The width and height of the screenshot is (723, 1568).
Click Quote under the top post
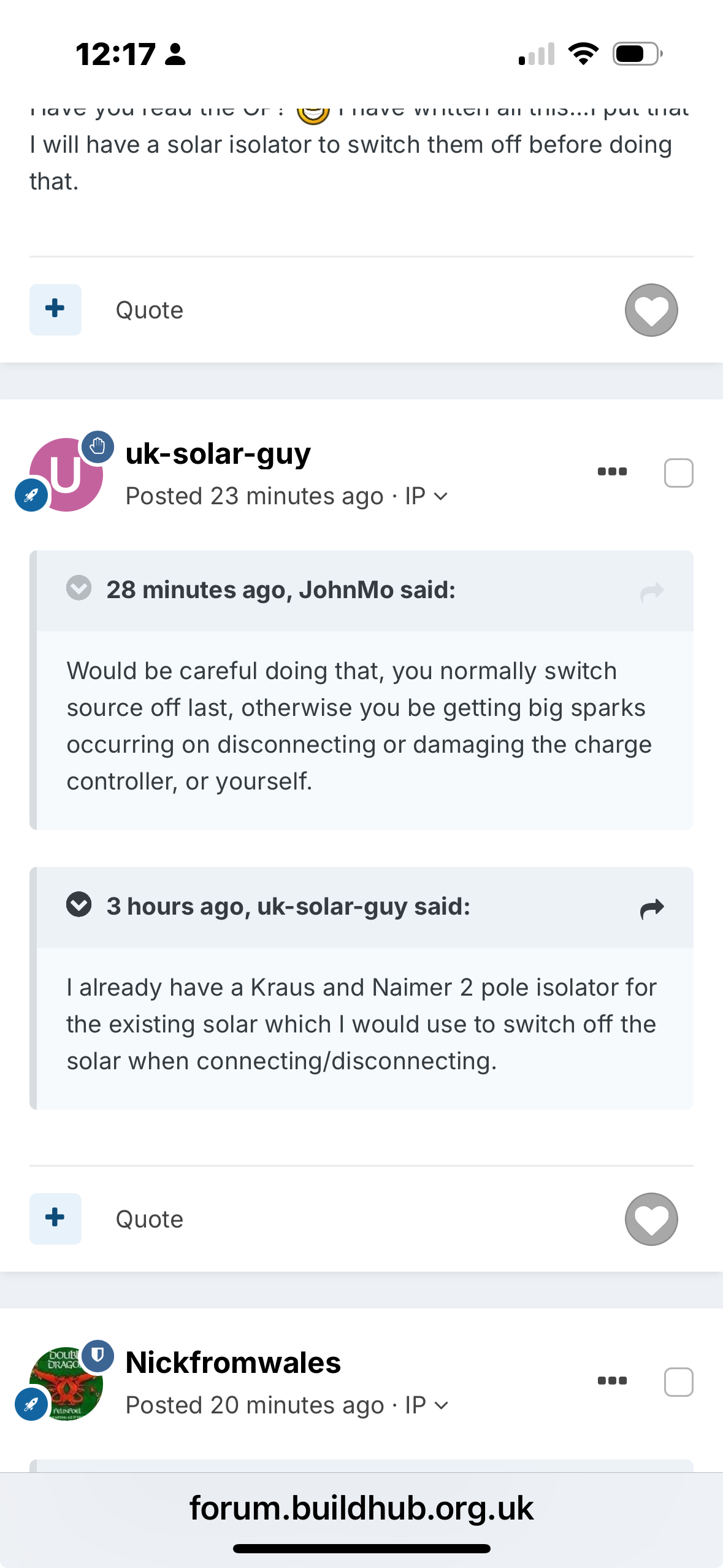click(x=150, y=310)
